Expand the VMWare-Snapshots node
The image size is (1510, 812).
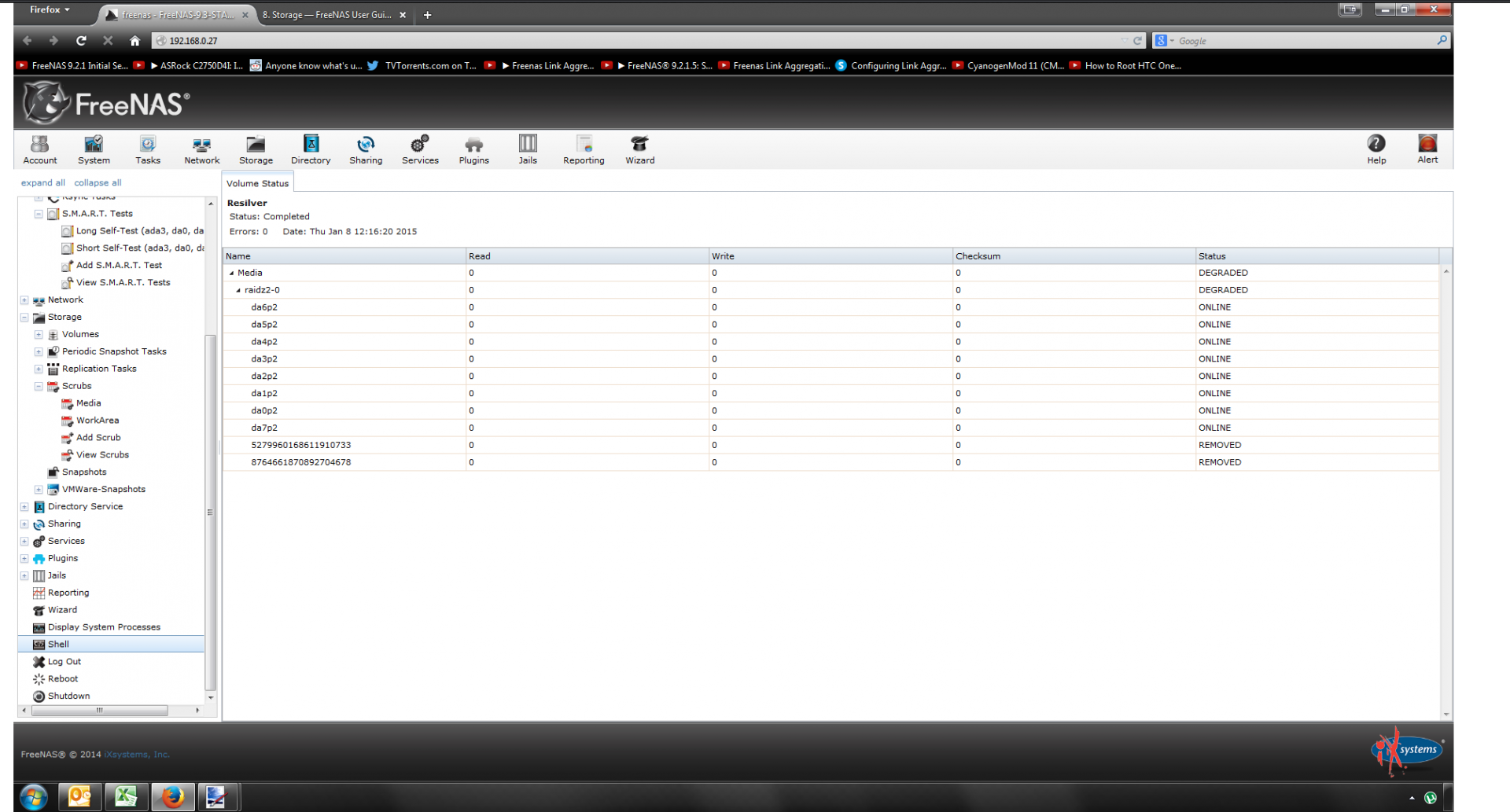pyautogui.click(x=39, y=490)
